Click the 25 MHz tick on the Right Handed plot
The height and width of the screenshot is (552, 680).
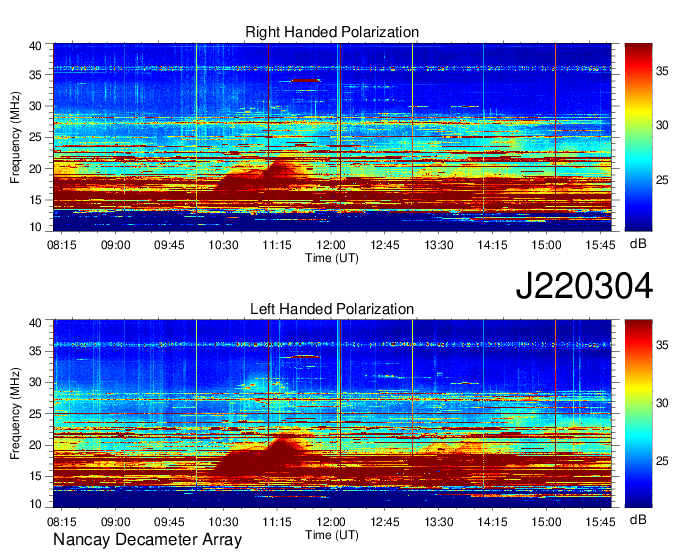click(36, 137)
